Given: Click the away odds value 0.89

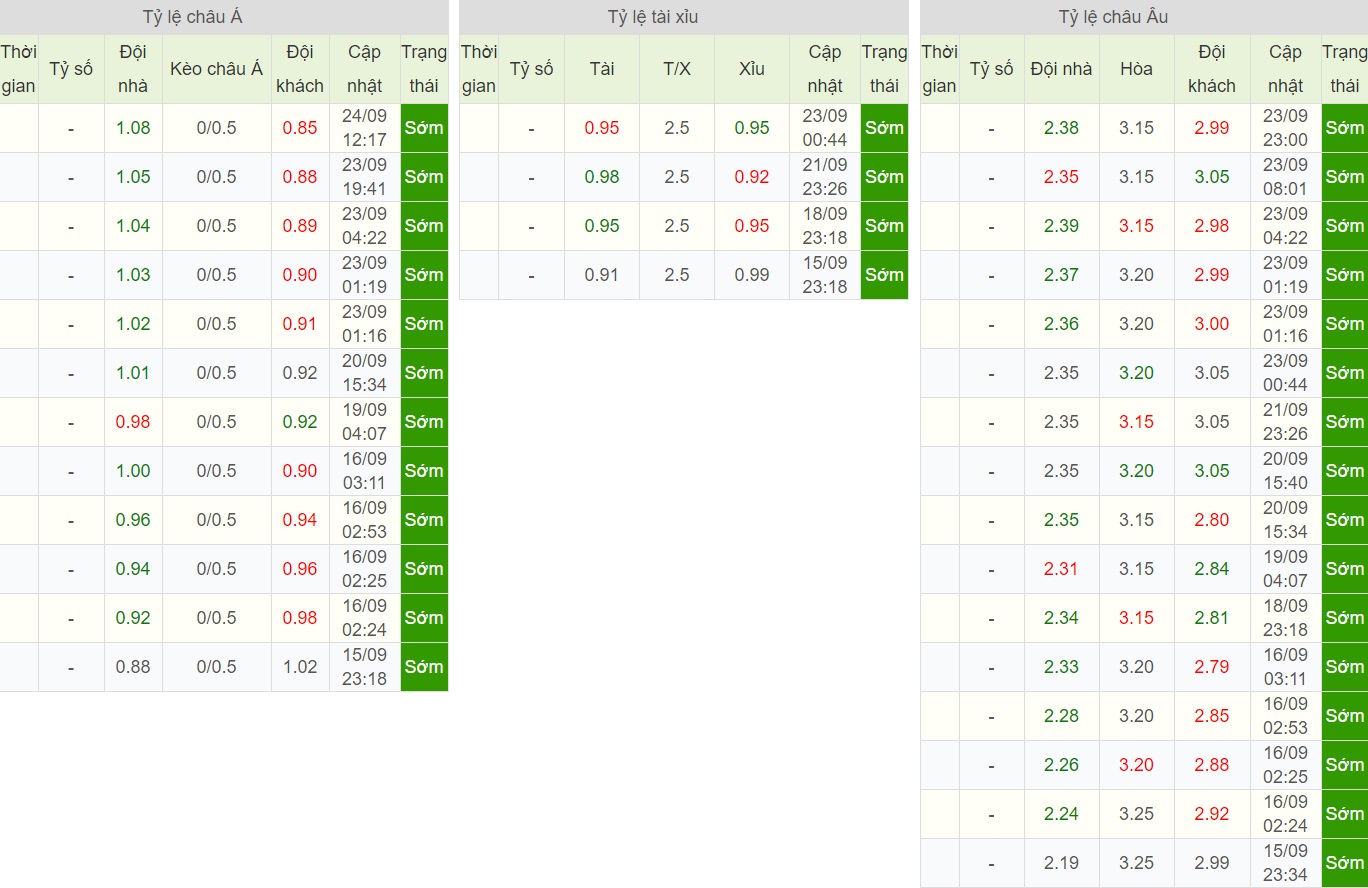Looking at the screenshot, I should 300,226.
